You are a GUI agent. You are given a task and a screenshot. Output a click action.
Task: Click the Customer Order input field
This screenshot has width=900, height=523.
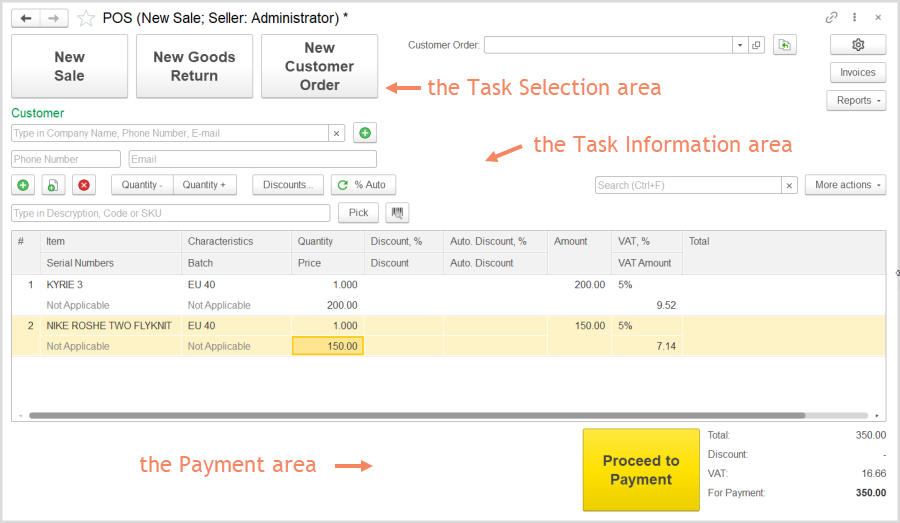pyautogui.click(x=608, y=45)
